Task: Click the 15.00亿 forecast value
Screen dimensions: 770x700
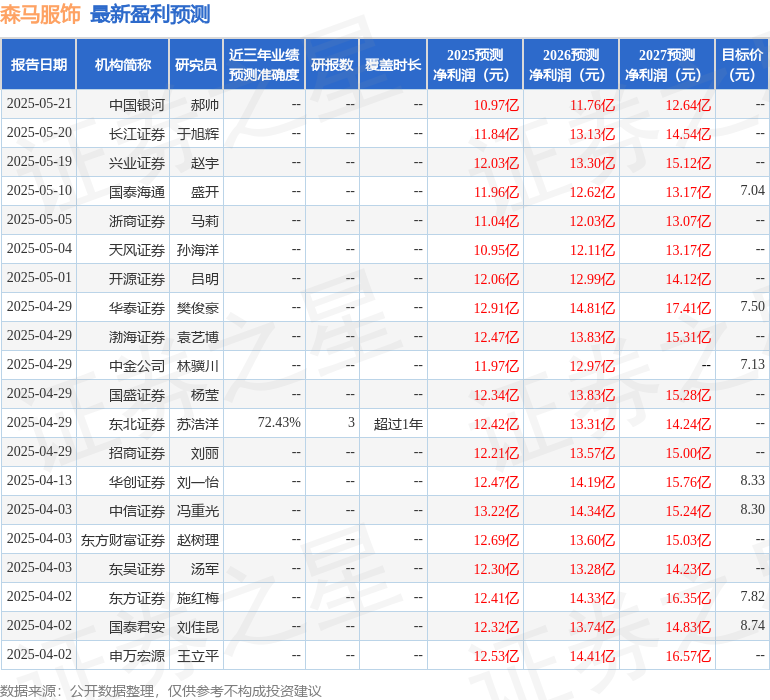Action: 688,453
